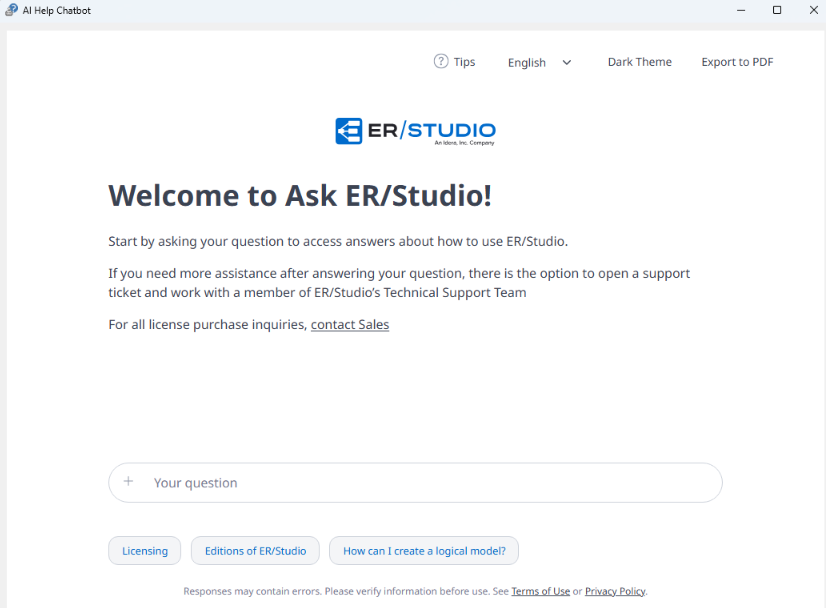Ask How can I create a logical model
The width and height of the screenshot is (826, 608).
click(x=424, y=551)
